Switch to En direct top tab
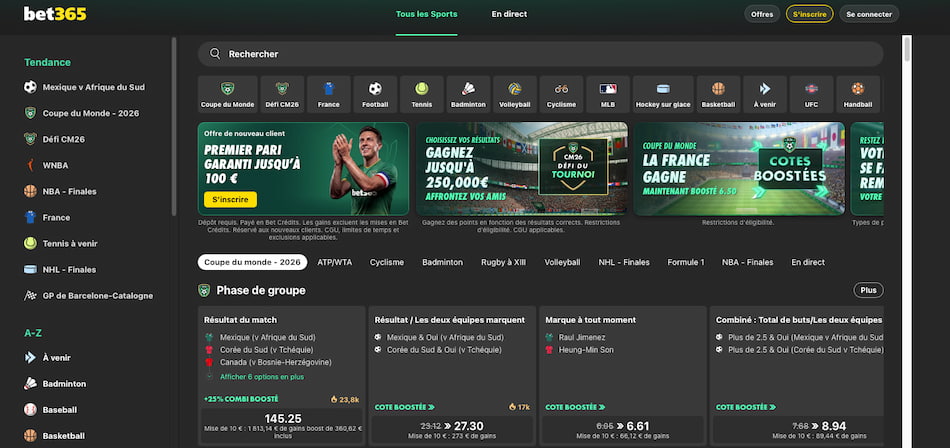This screenshot has width=950, height=448. coord(509,14)
